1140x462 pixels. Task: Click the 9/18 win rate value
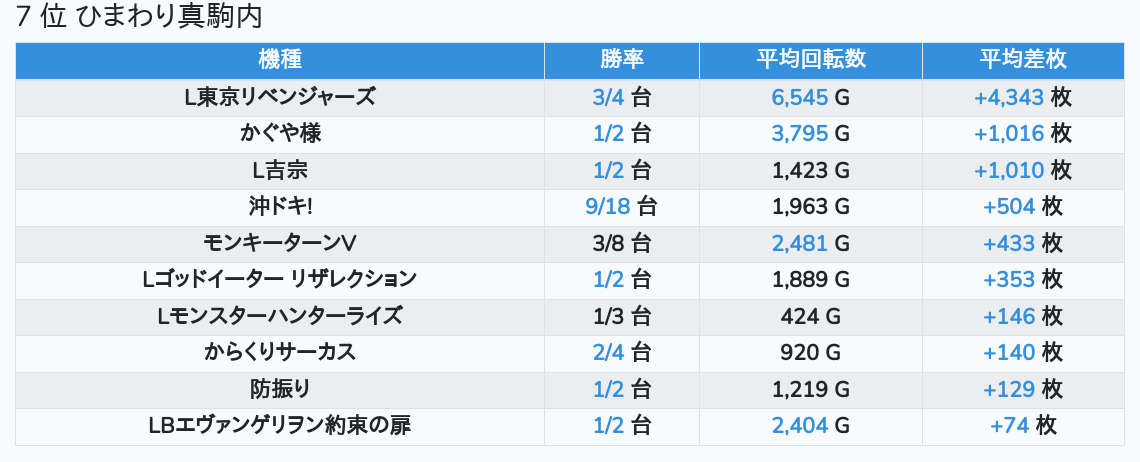pos(607,207)
